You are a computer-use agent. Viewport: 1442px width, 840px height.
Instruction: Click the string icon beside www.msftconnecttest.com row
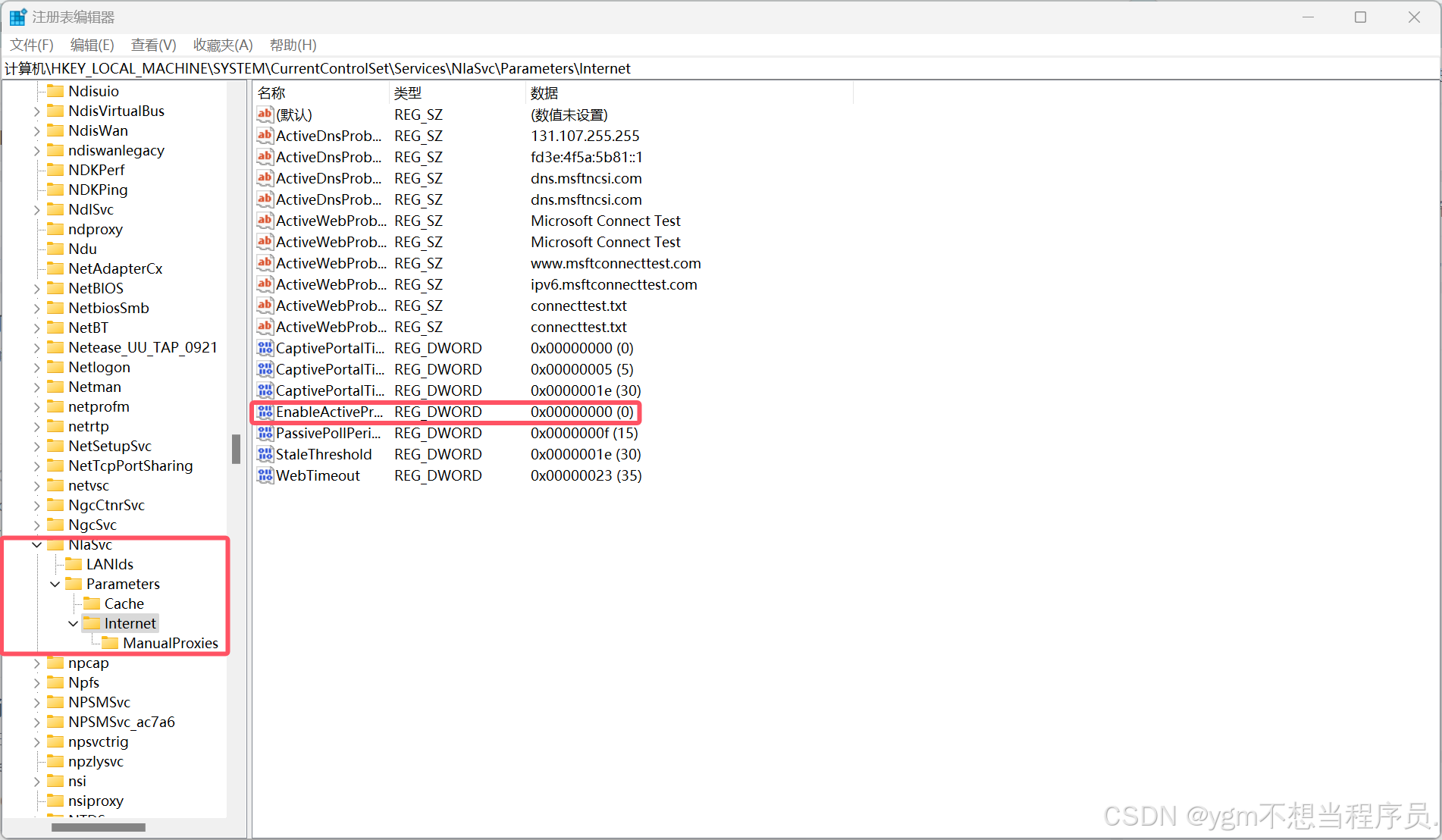(x=265, y=263)
